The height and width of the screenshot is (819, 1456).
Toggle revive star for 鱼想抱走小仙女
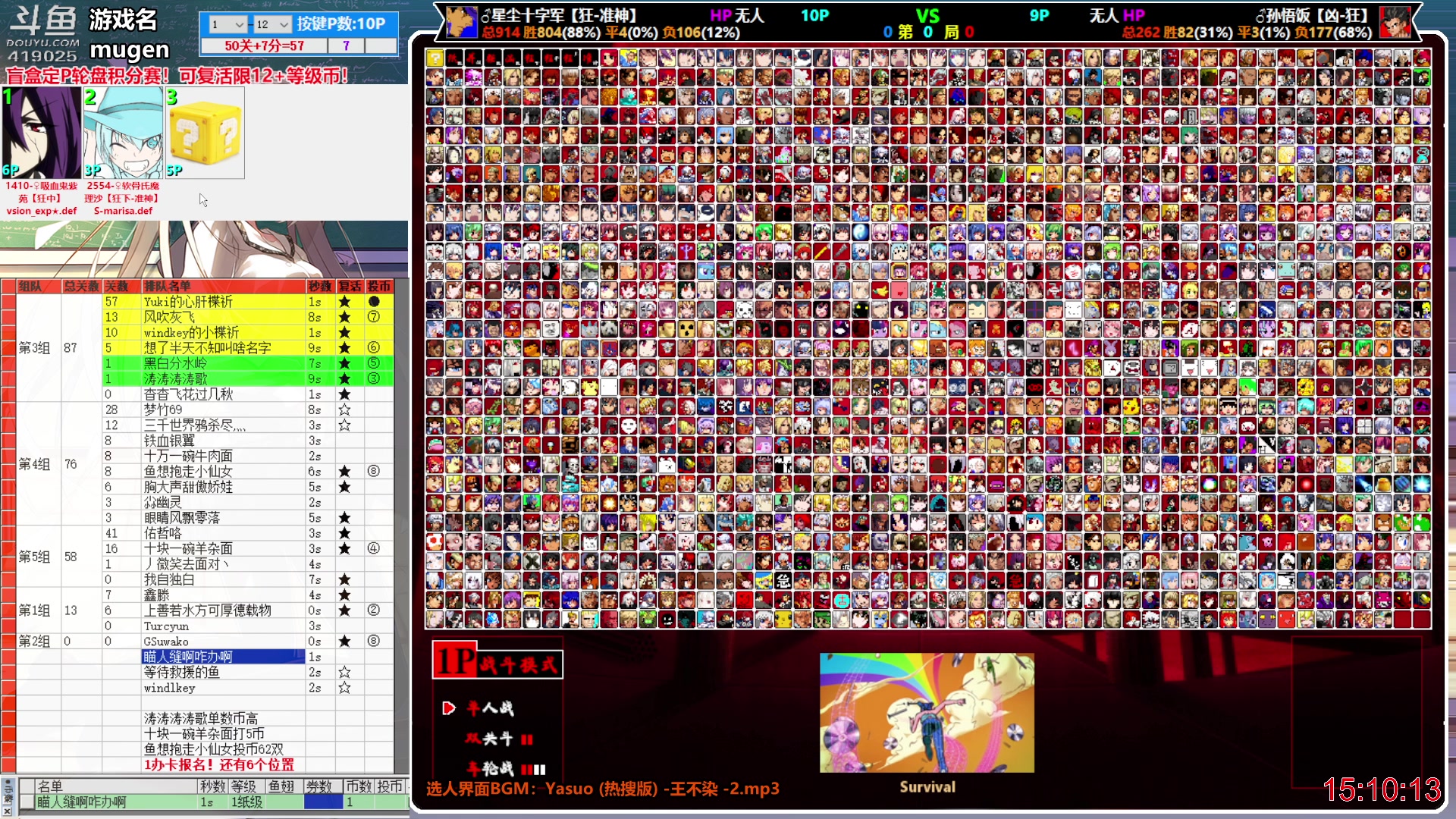tap(344, 472)
